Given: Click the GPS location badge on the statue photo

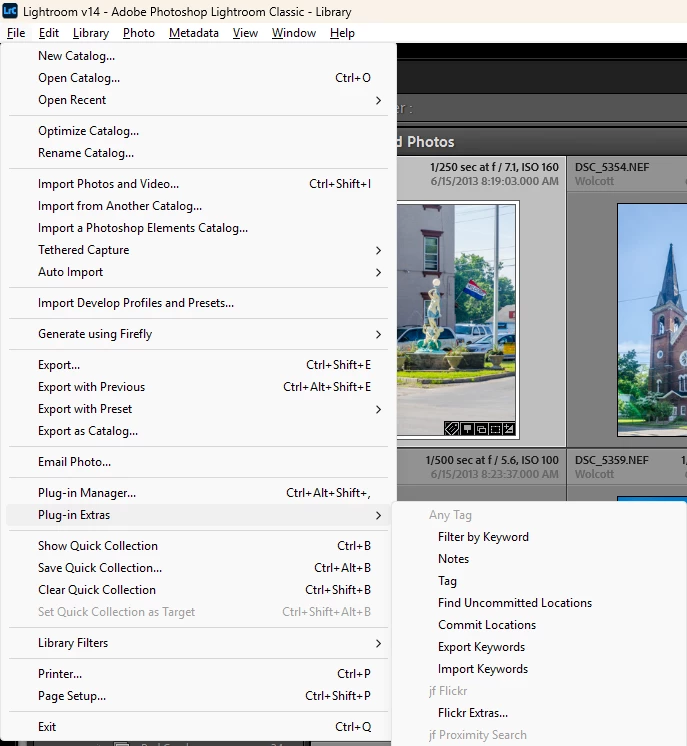Looking at the screenshot, I should pos(467,429).
